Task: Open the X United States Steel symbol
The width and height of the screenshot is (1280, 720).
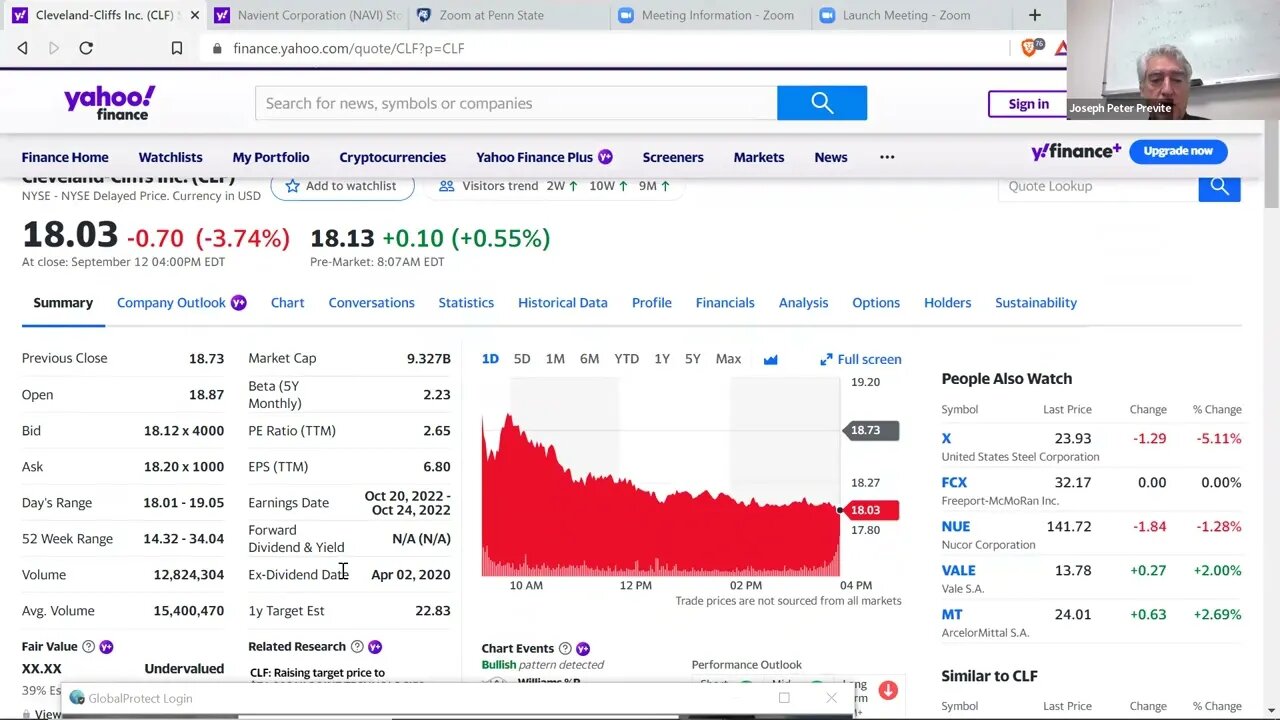Action: (946, 438)
